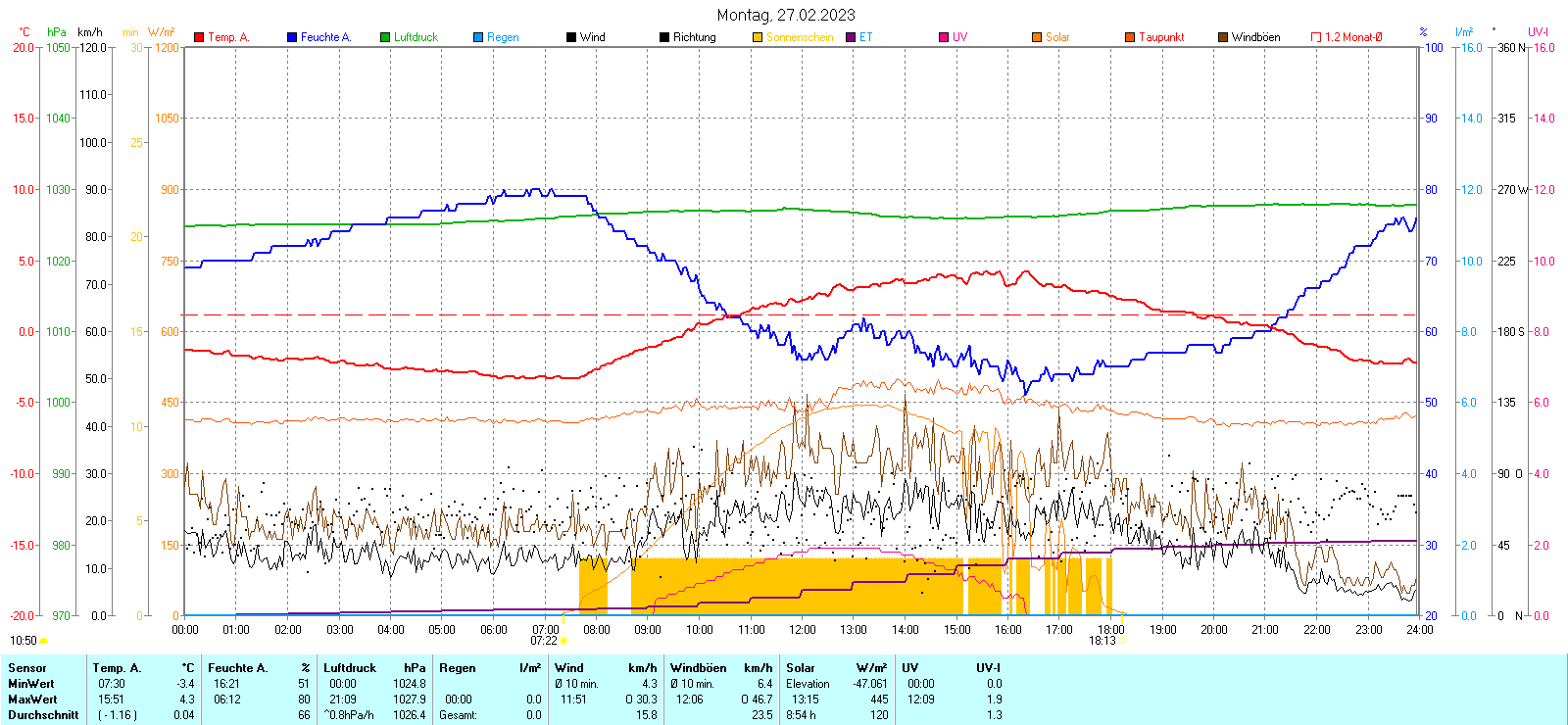The height and width of the screenshot is (725, 1568).
Task: Click the Windböen km/h table header
Action: [x=721, y=668]
